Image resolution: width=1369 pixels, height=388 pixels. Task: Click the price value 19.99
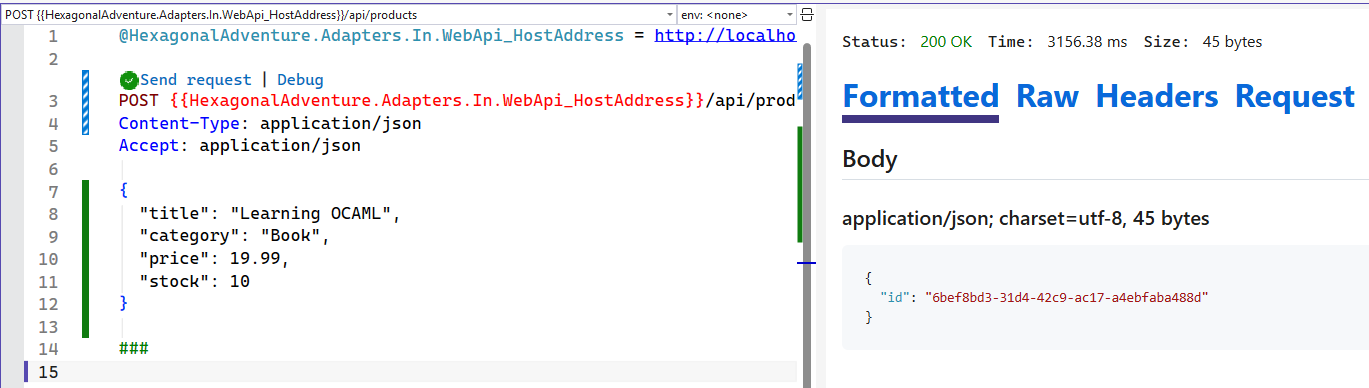point(256,259)
